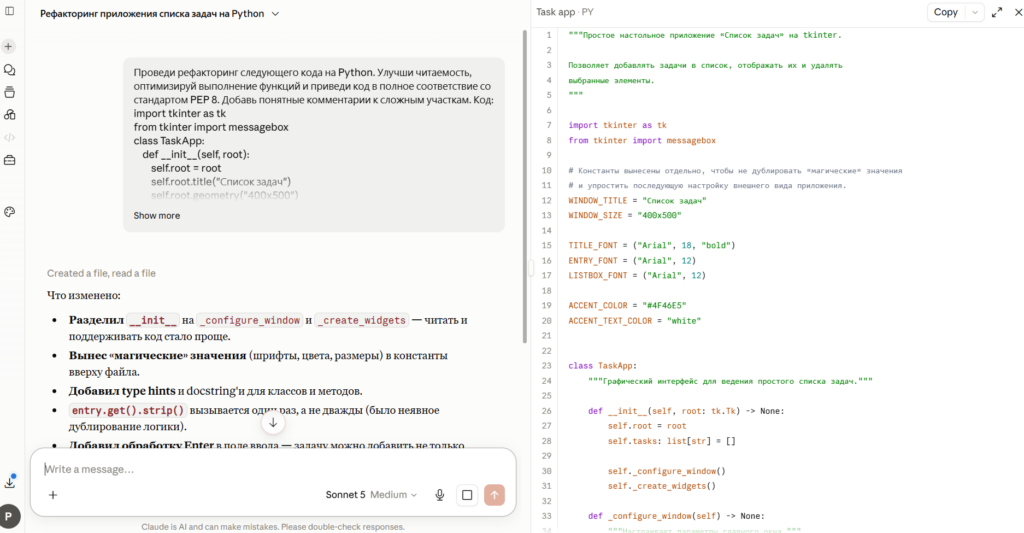Viewport: 1024px width, 533px height.
Task: Click the Task app · PY title
Action: [565, 12]
